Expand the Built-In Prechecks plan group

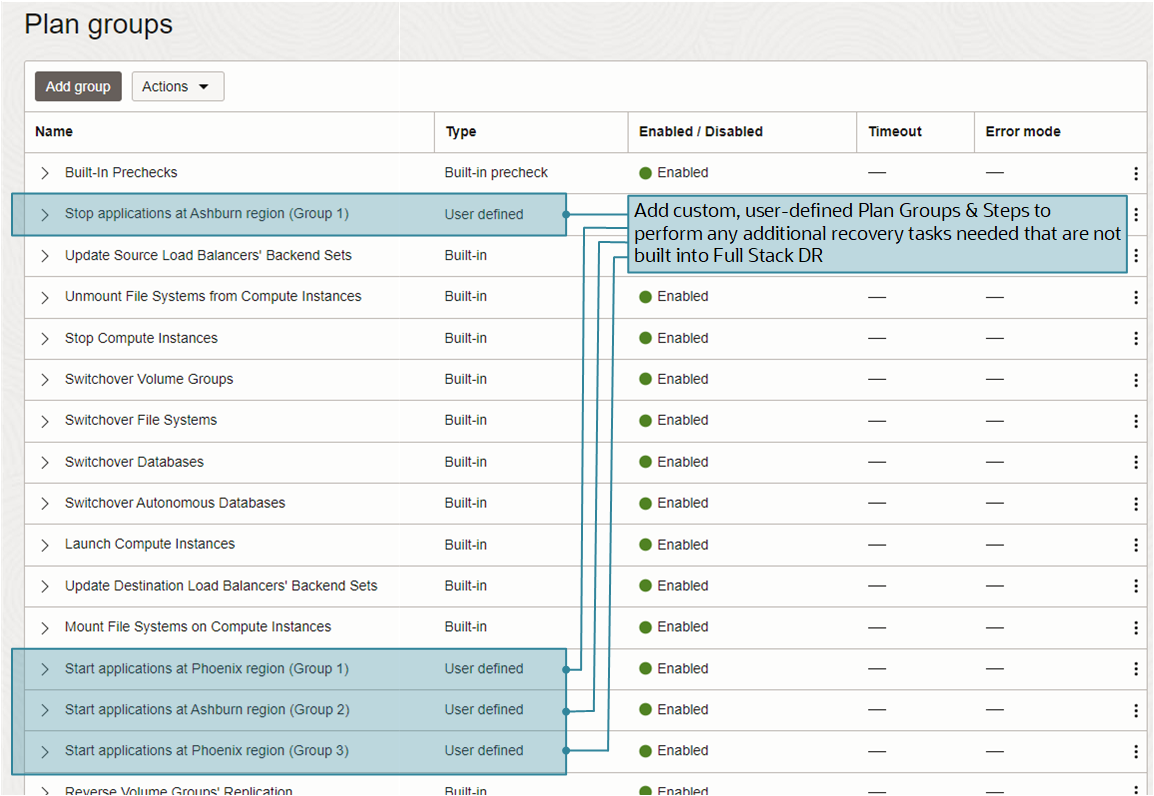(42, 172)
